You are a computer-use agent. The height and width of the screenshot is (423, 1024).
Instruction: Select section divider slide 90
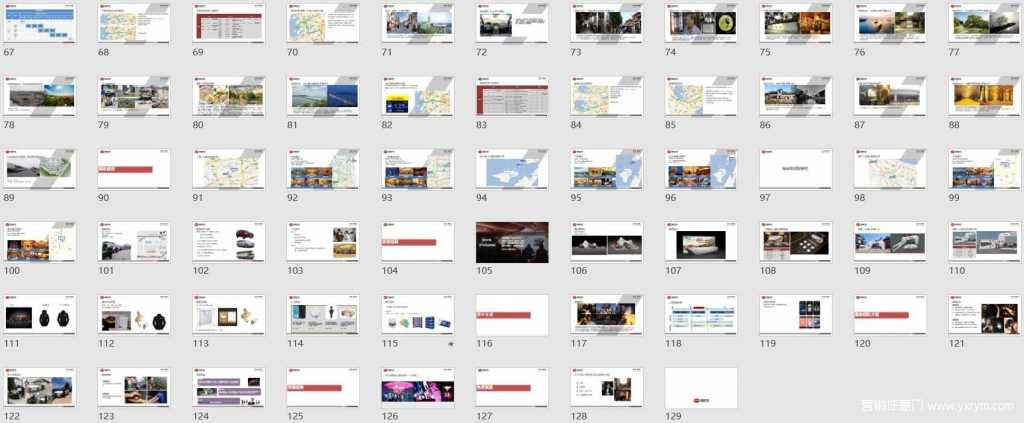134,169
